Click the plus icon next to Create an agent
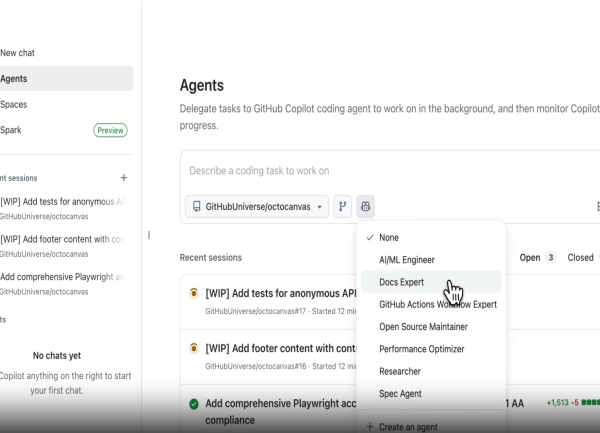The image size is (600, 433). [370, 426]
